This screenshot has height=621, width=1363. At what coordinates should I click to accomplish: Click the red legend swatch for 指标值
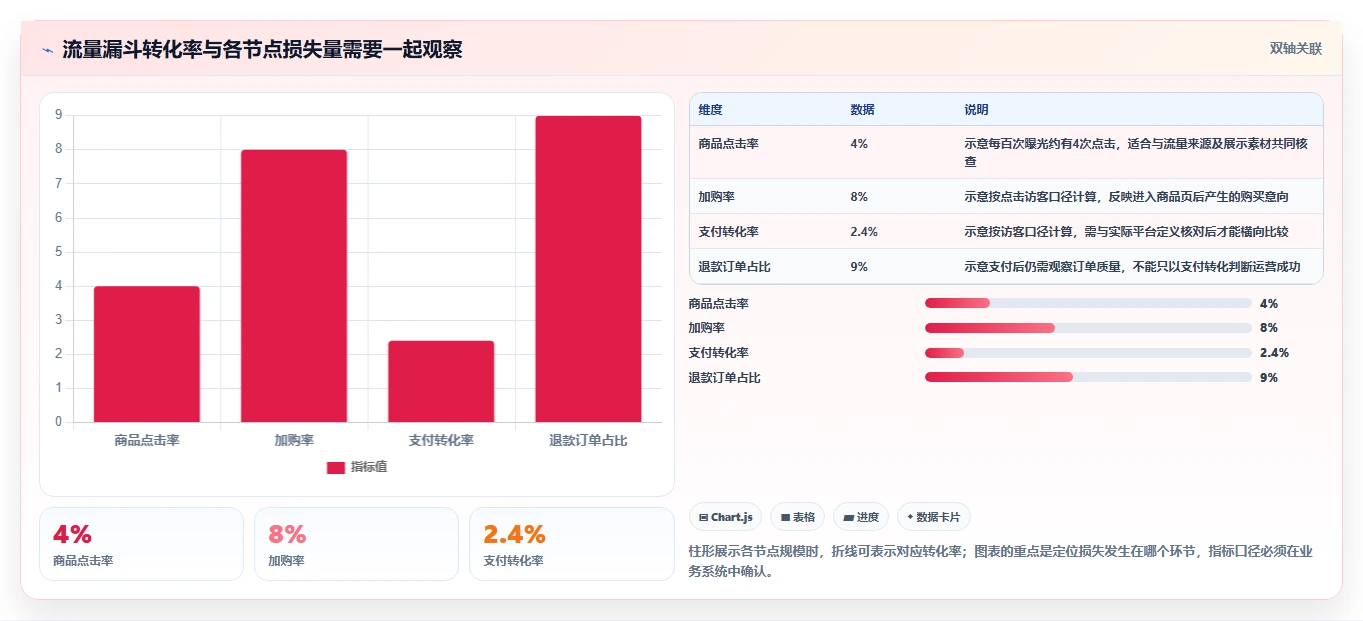pyautogui.click(x=336, y=467)
